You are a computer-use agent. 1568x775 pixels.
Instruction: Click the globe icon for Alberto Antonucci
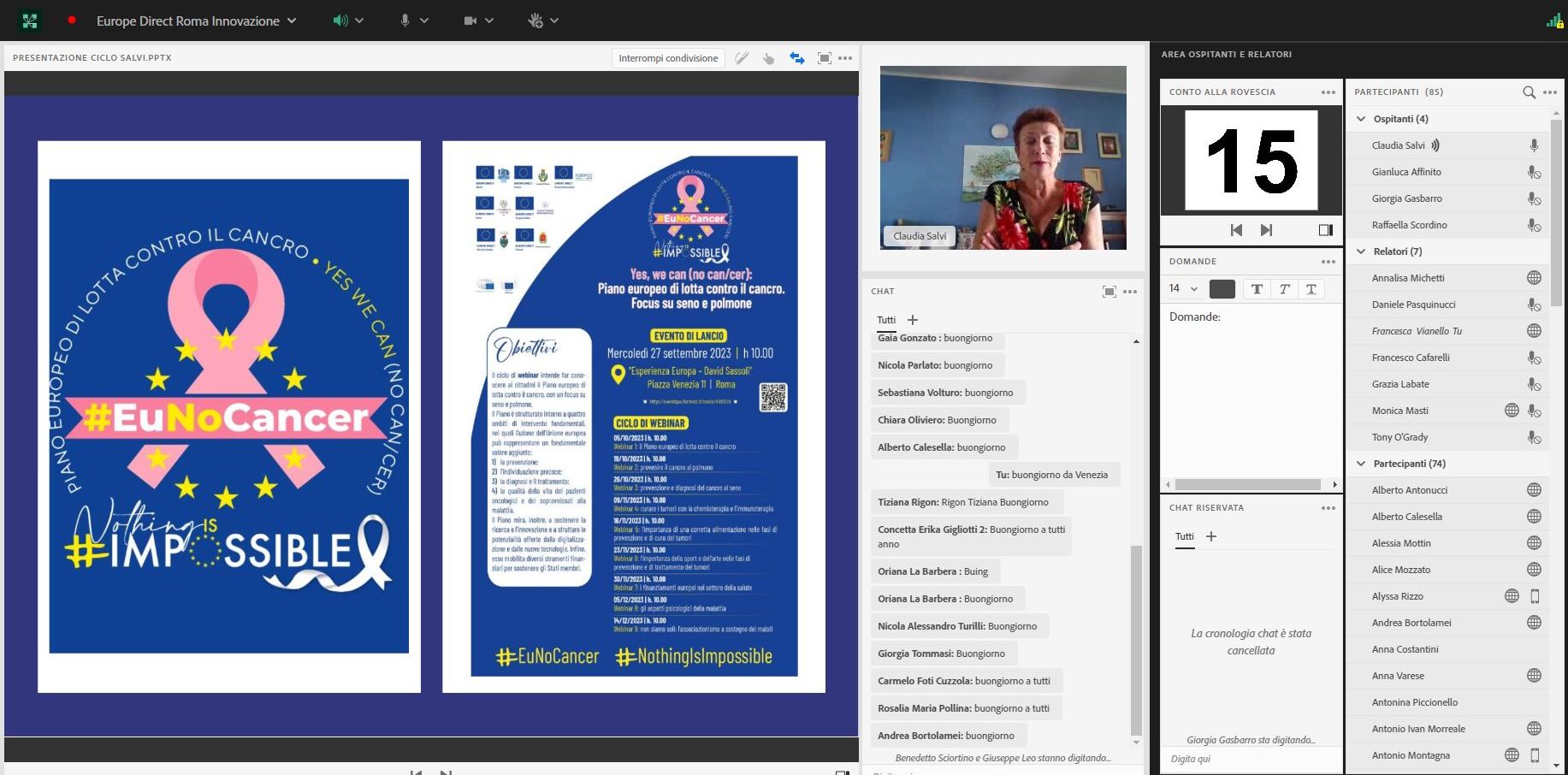click(1535, 490)
